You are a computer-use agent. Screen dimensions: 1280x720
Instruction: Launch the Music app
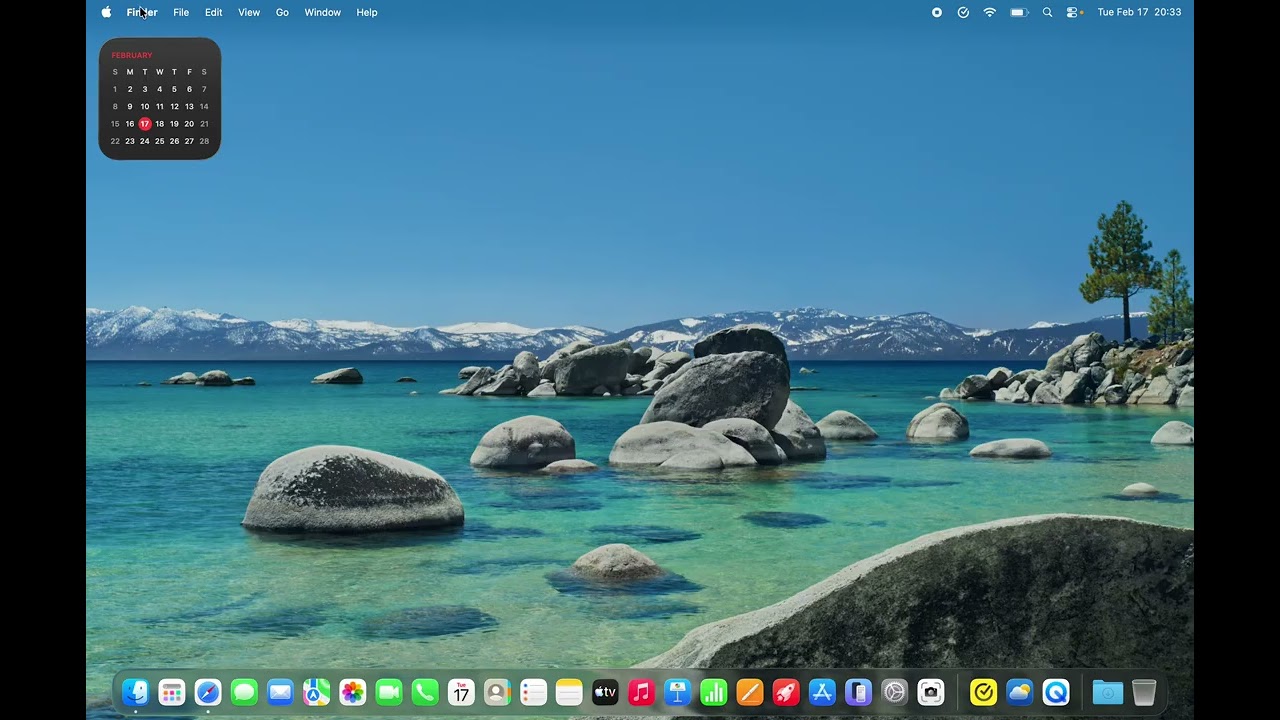[x=641, y=692]
